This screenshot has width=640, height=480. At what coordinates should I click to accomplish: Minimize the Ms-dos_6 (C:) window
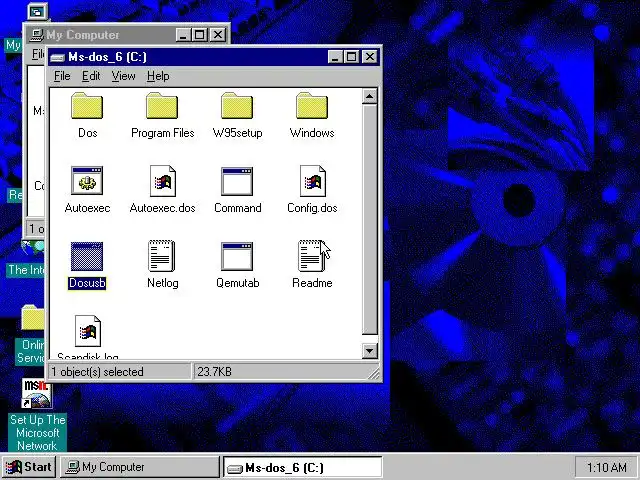(335, 57)
